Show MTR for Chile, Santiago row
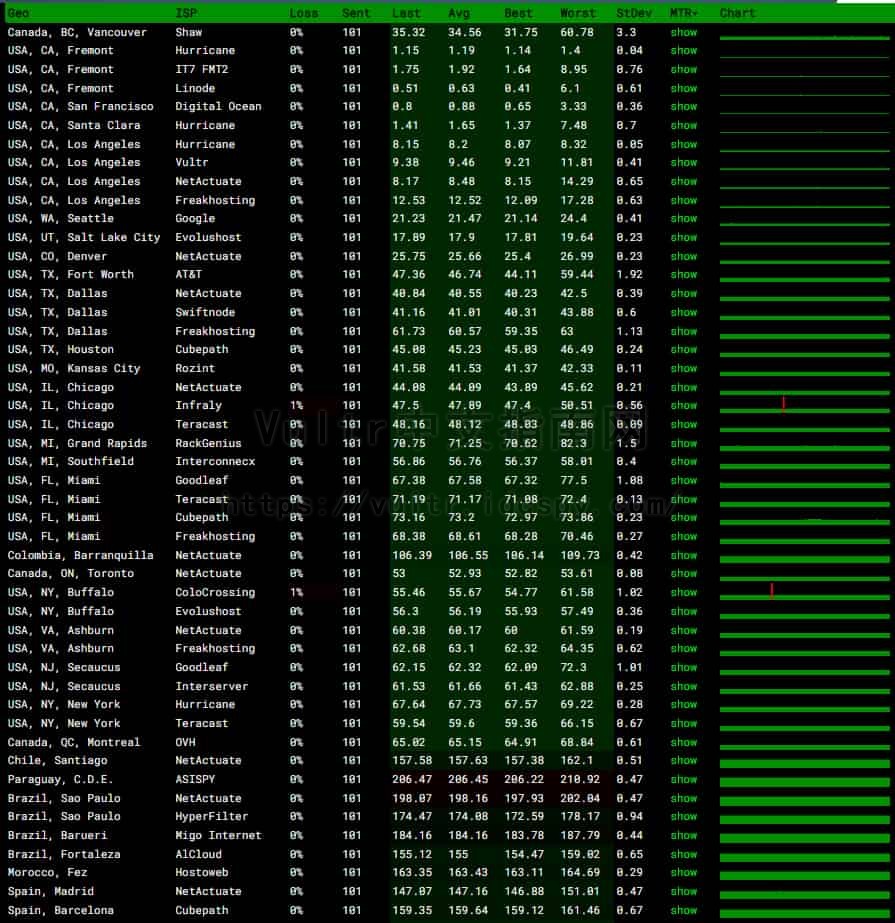Viewport: 895px width, 923px height. click(684, 761)
